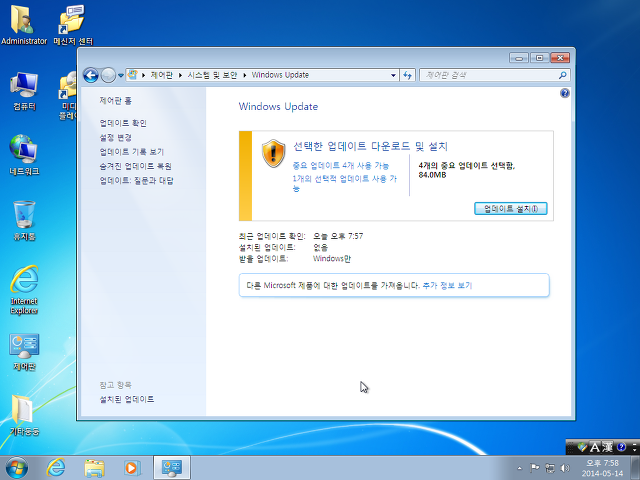Select Windows Update in the breadcrumb
Image resolution: width=640 pixels, height=480 pixels.
[x=280, y=75]
